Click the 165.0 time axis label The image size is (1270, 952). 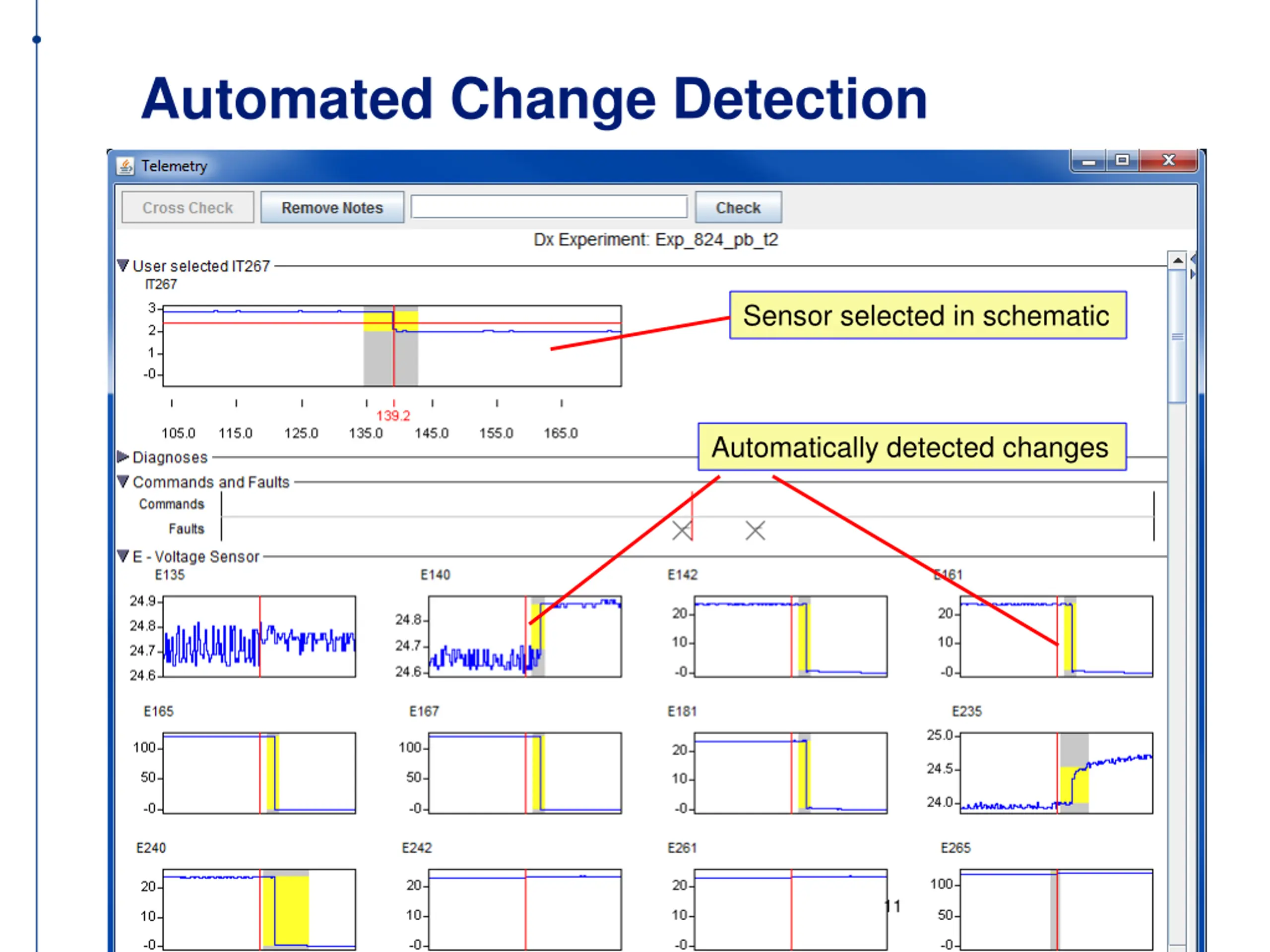[561, 433]
